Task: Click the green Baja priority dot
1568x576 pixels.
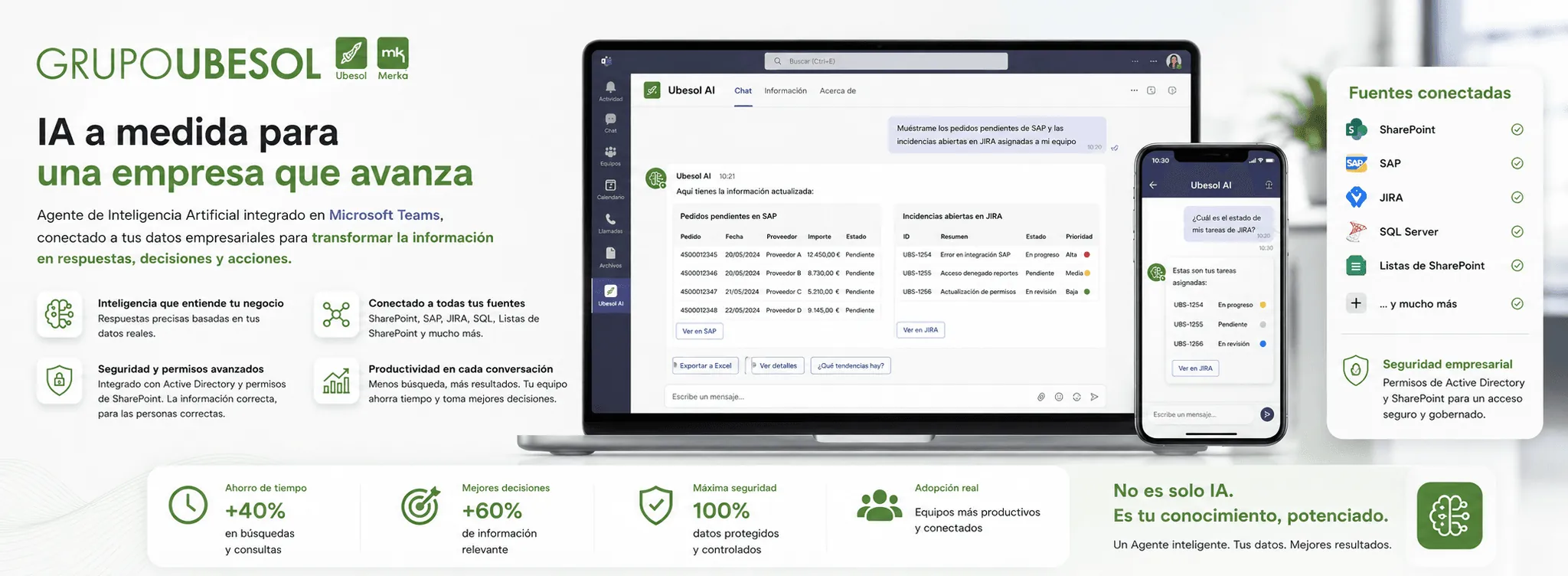Action: (1086, 292)
